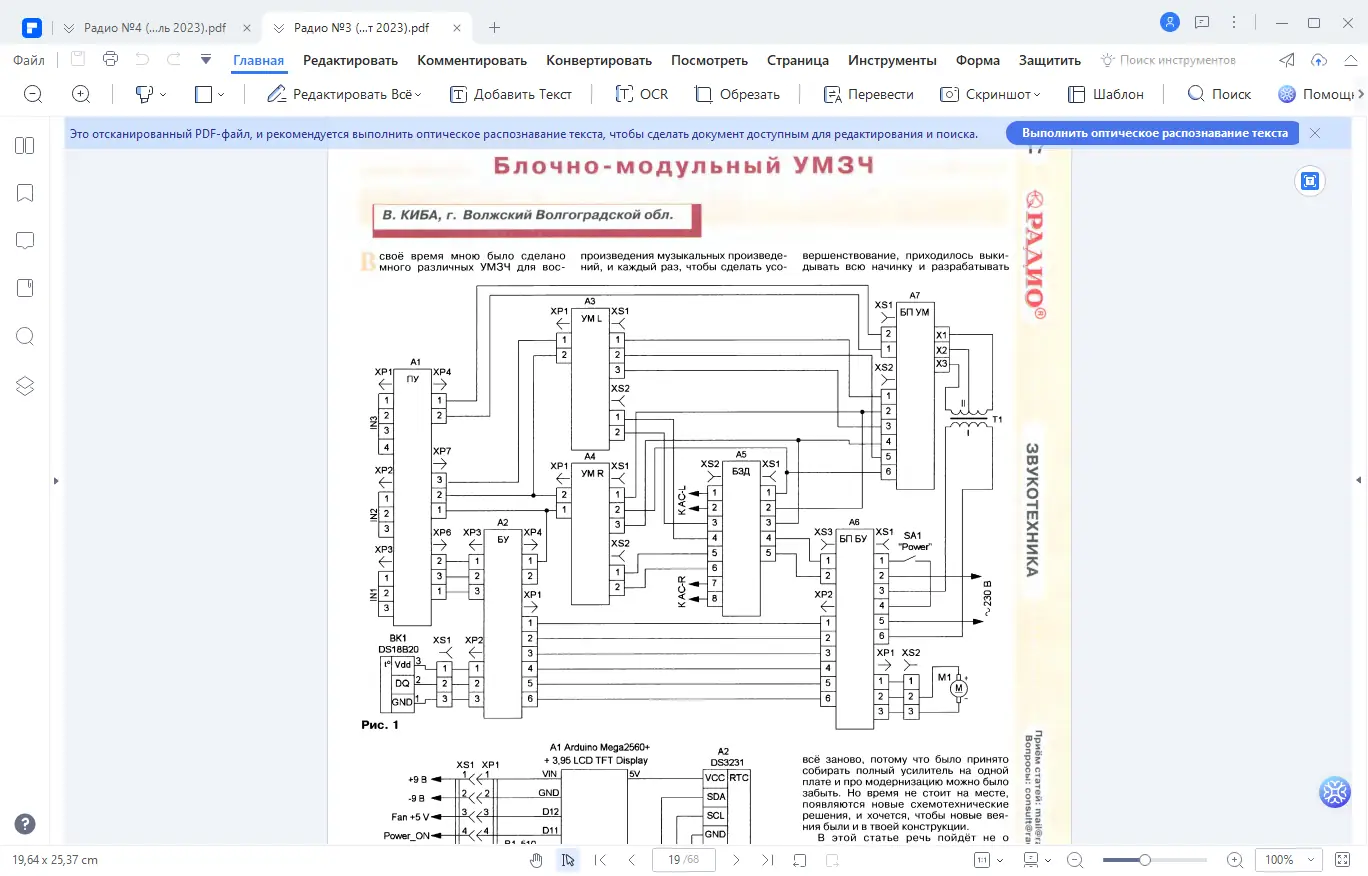Open the Comments panel in the sidebar
Screen dimensions: 1368x876
point(24,240)
